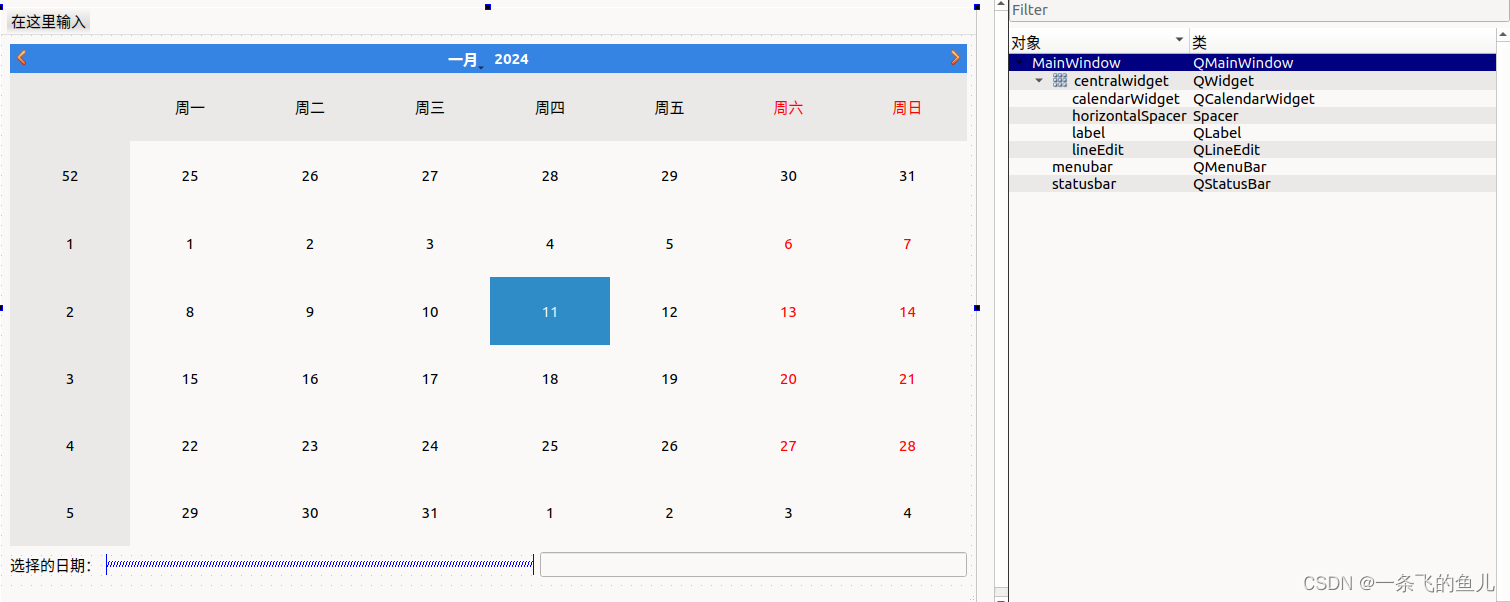Select date 10 in the calendar
1510x602 pixels.
pos(430,312)
